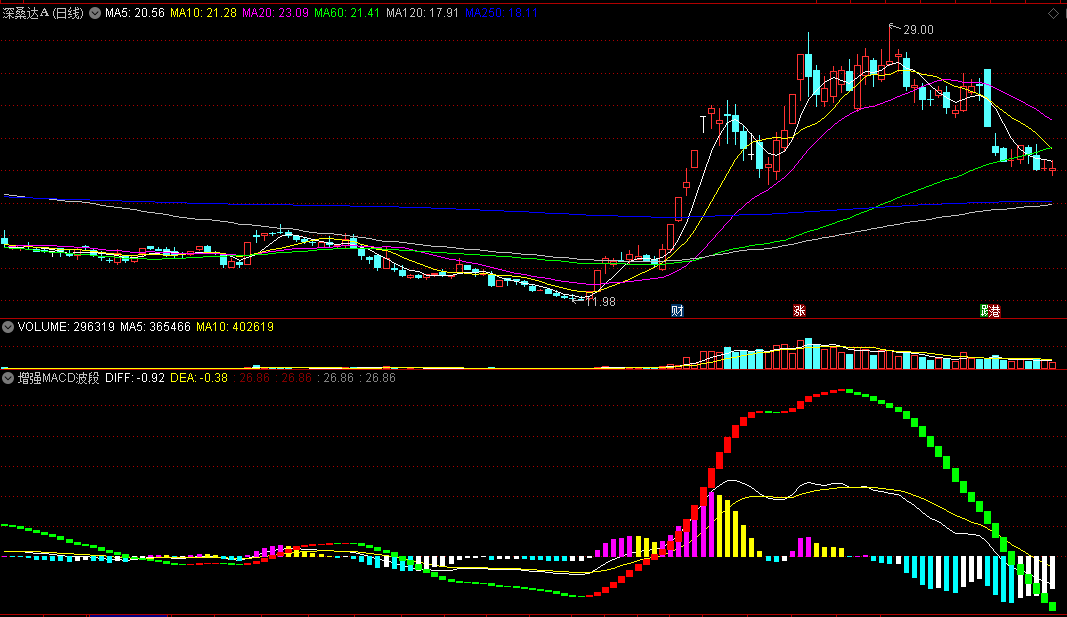This screenshot has width=1067, height=617.
Task: Expand the VOLUME indicator menu arrow
Action: coord(8,327)
